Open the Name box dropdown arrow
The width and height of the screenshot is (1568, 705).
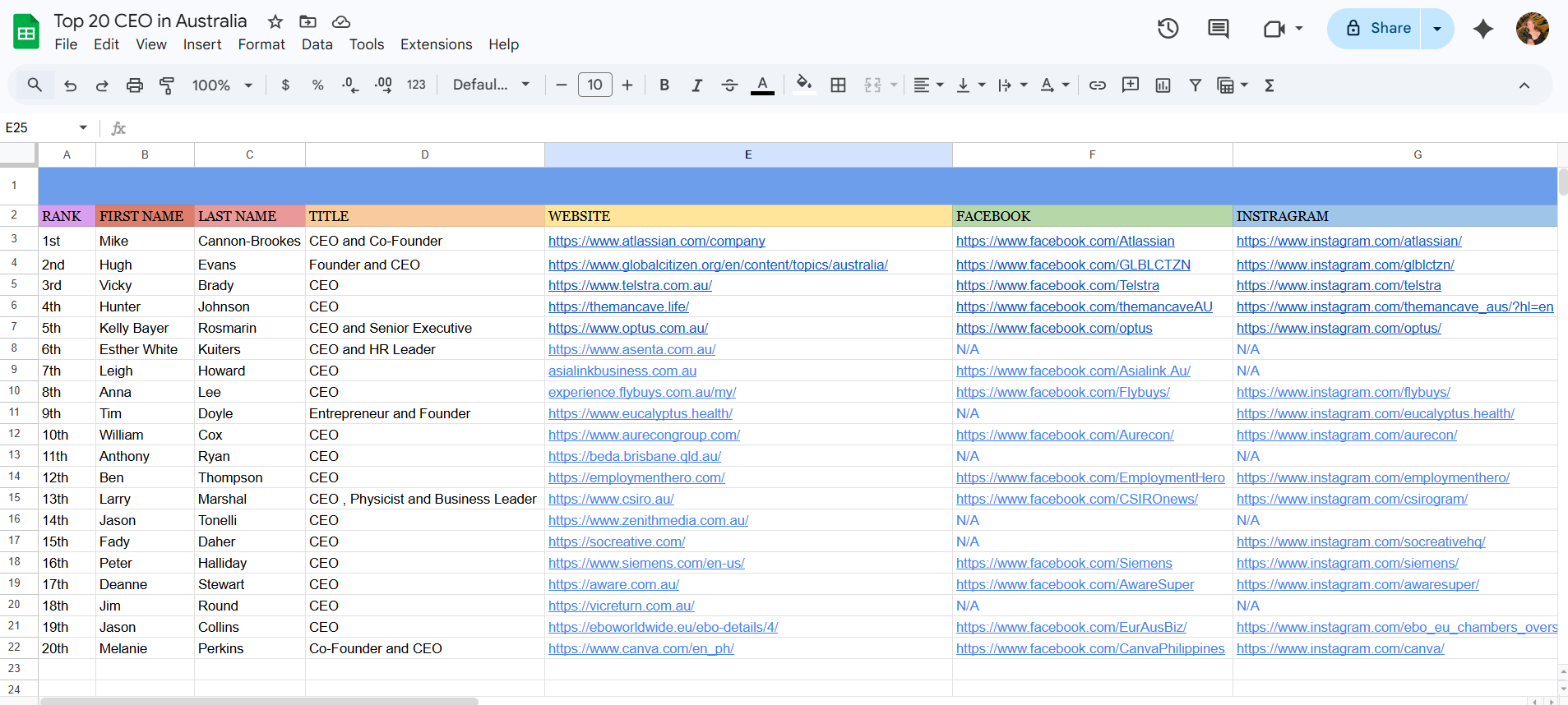83,127
